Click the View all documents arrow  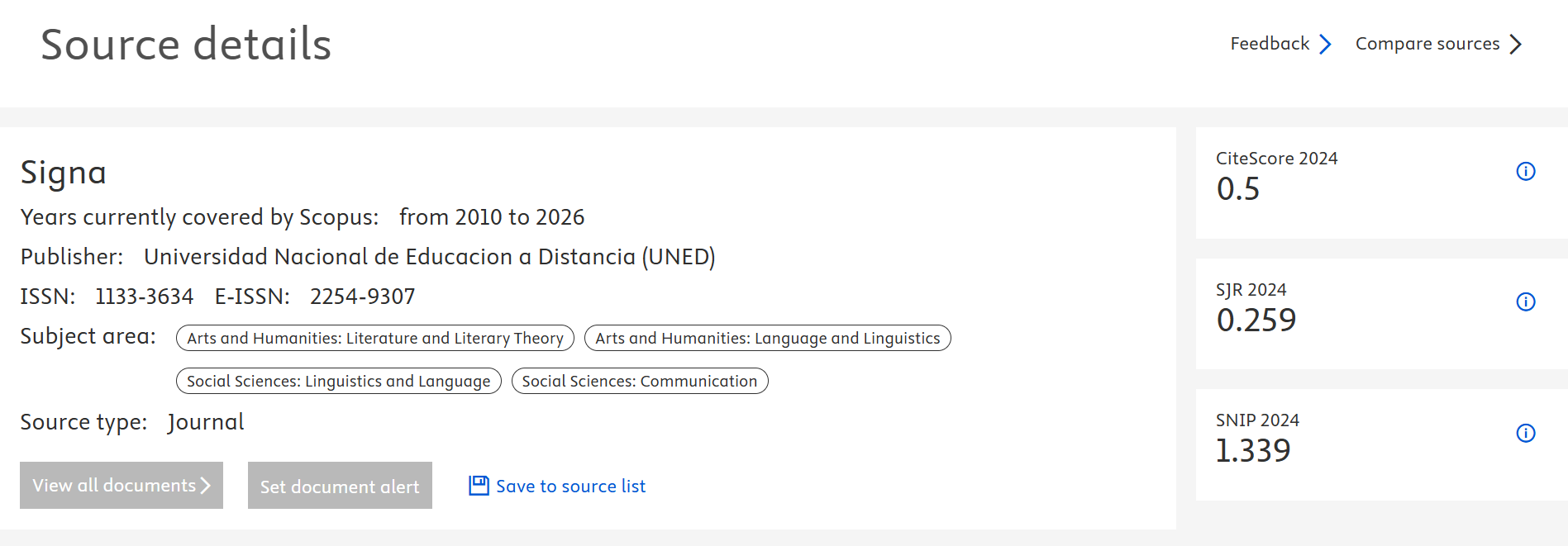(x=206, y=486)
